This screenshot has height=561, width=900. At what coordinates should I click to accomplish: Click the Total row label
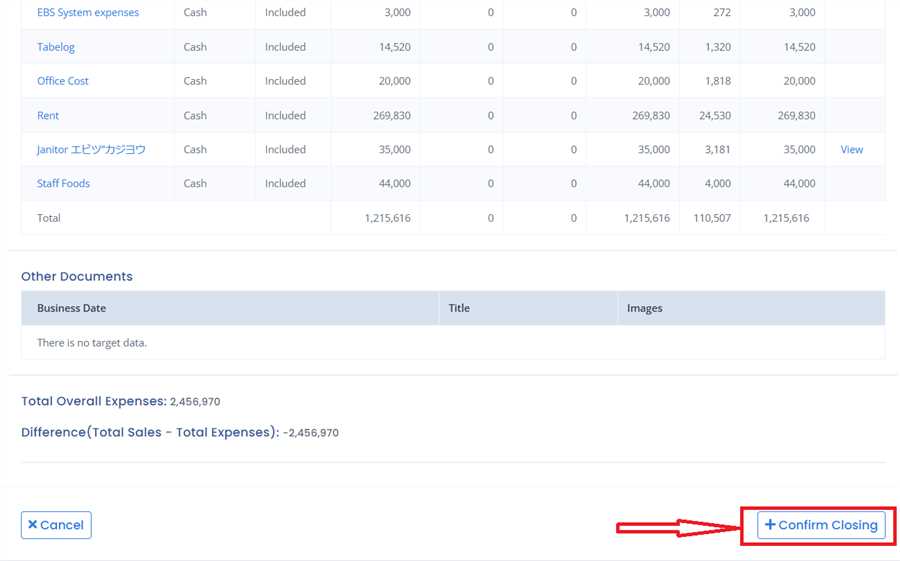click(49, 217)
